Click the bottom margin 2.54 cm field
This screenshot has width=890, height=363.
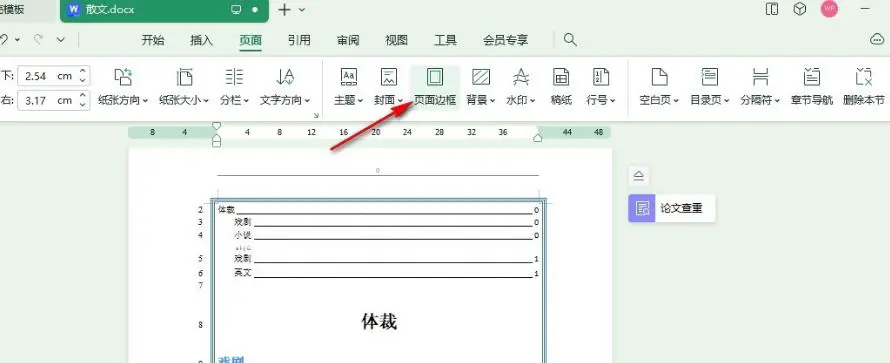pos(48,75)
